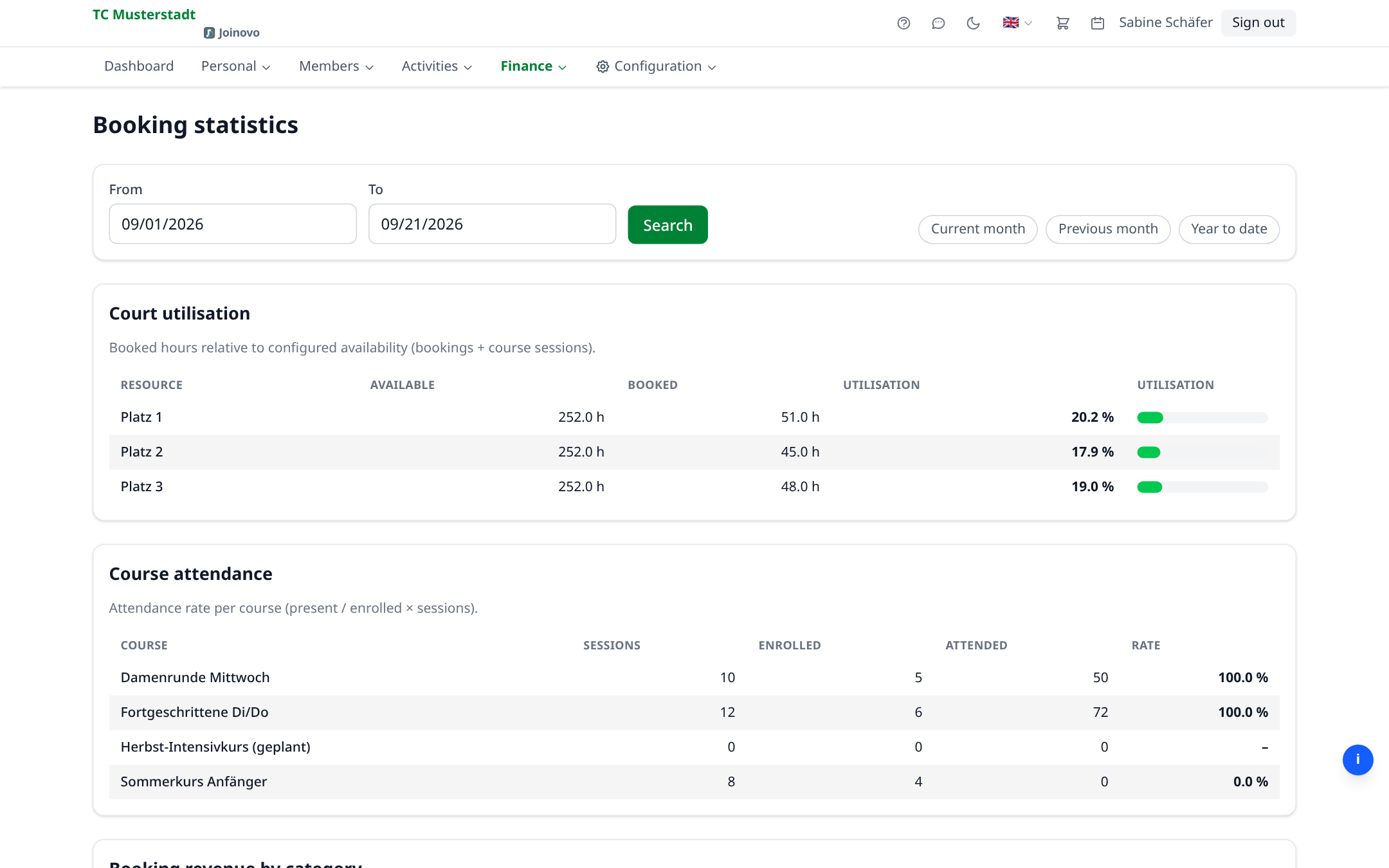The height and width of the screenshot is (868, 1389).
Task: Click the Platz 2 utilisation bar
Action: 1202,453
